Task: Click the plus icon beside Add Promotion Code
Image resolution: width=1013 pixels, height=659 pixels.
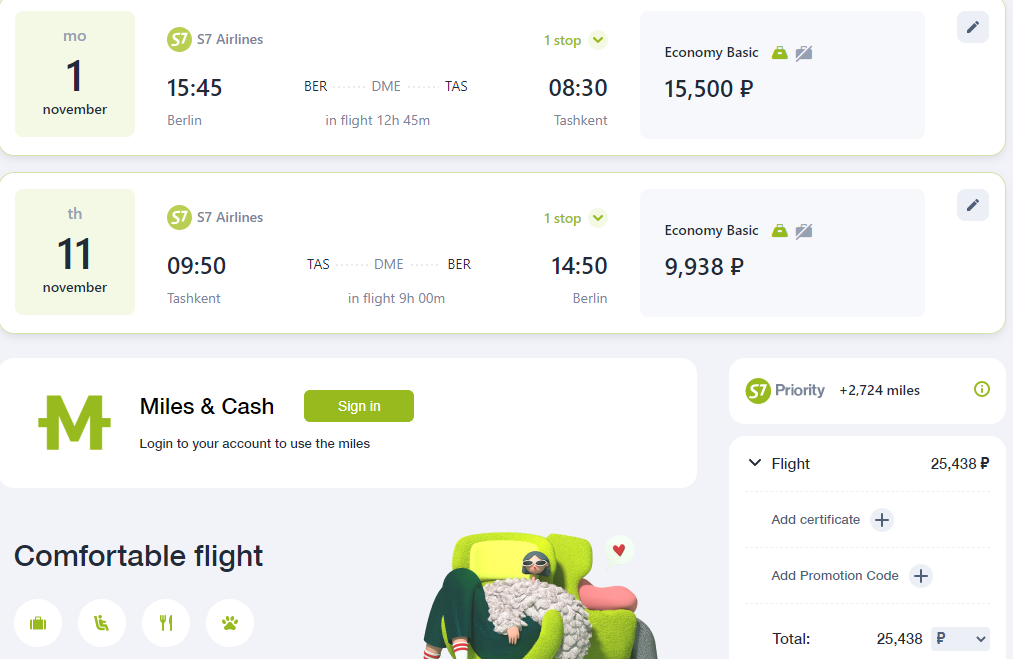Action: [x=921, y=576]
